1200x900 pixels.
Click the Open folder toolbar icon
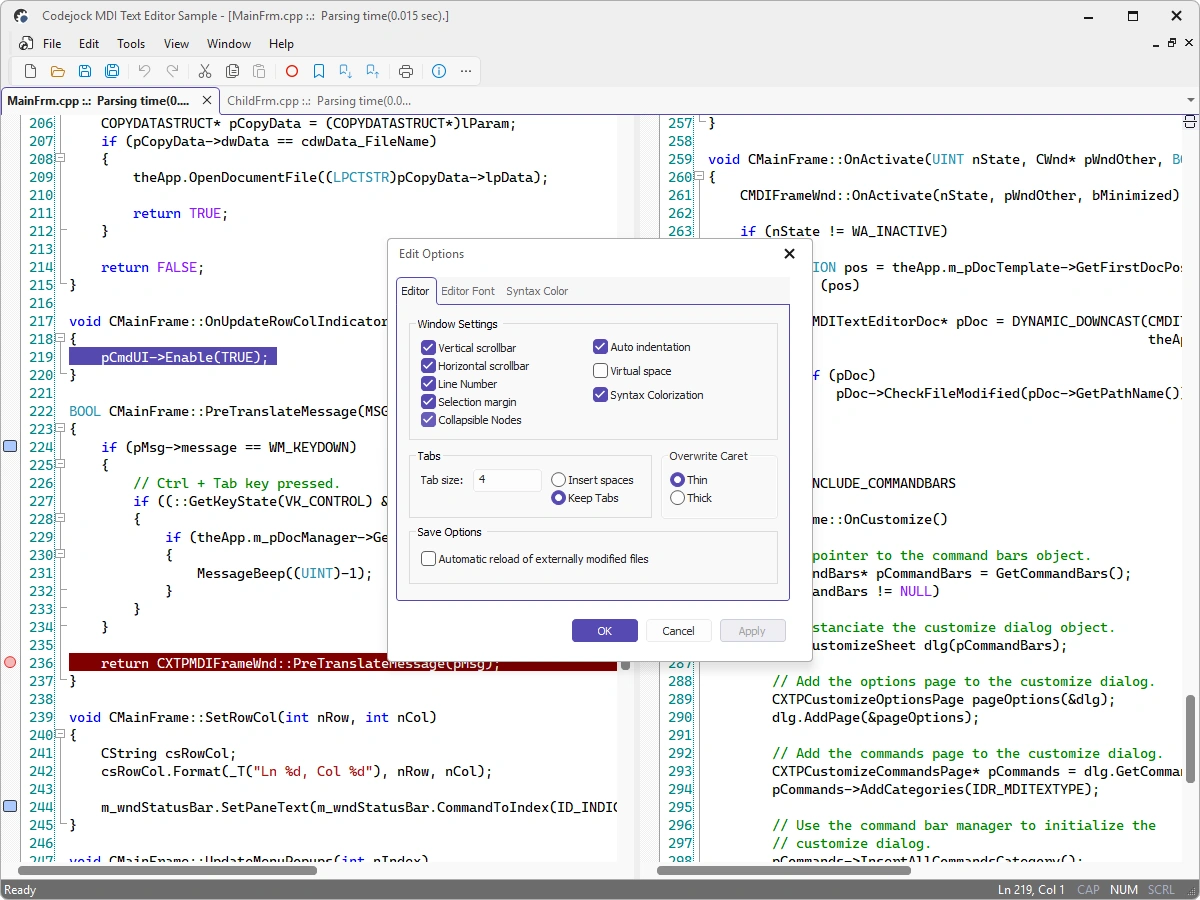57,71
